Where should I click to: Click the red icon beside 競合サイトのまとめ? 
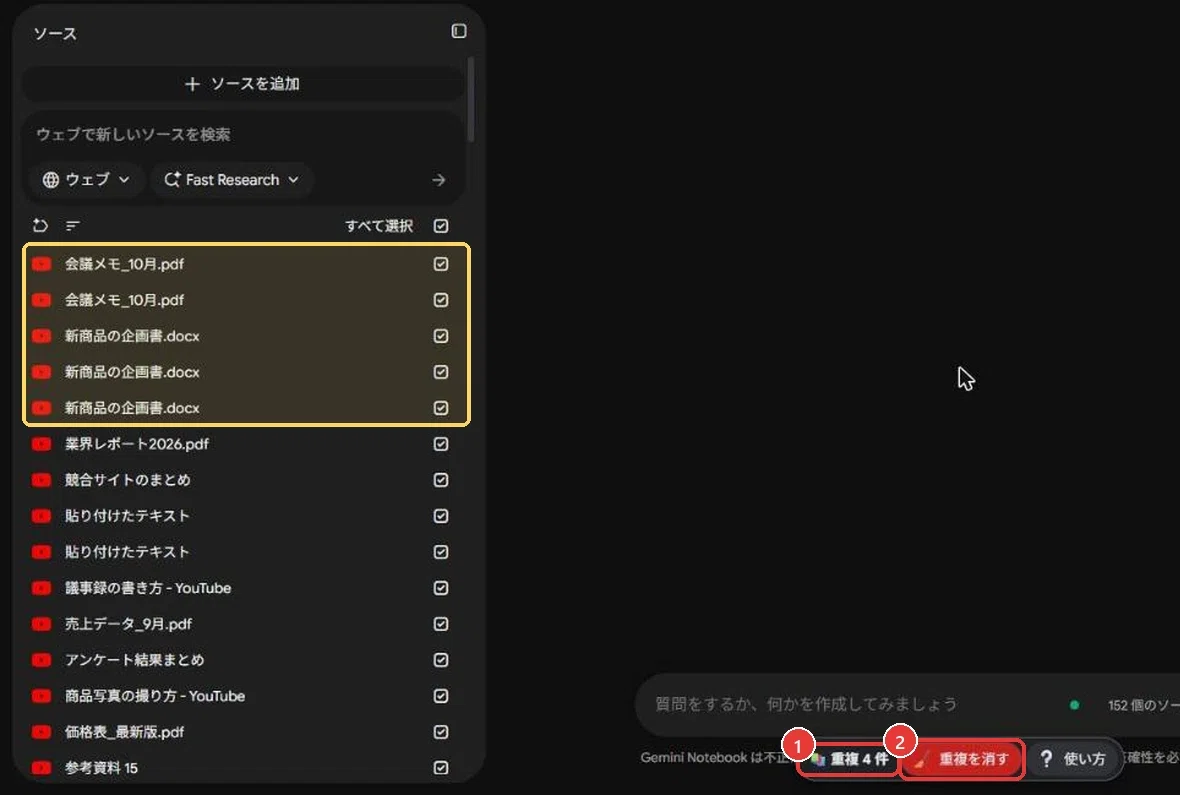pyautogui.click(x=41, y=480)
